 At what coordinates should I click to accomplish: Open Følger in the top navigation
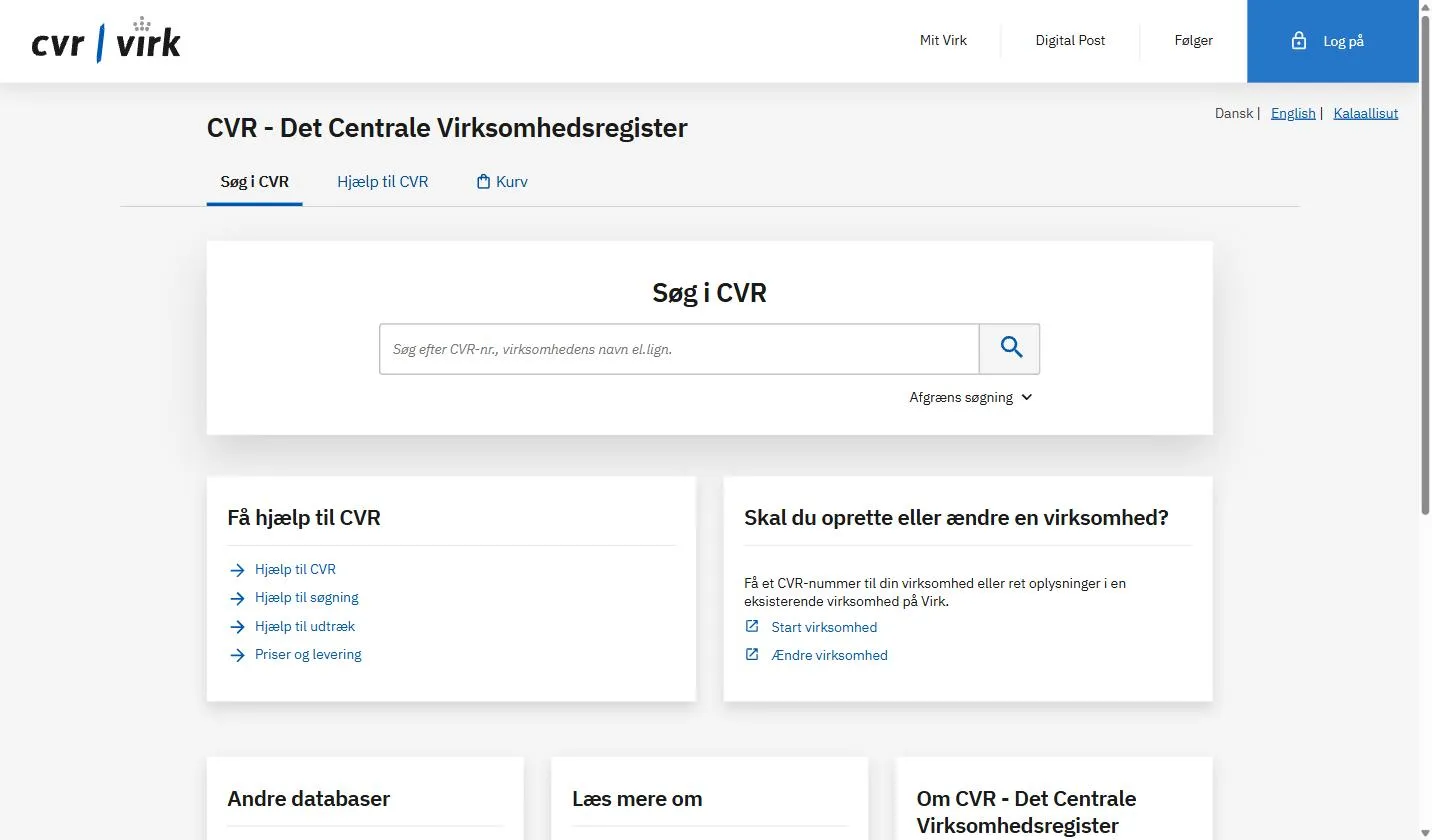(x=1193, y=41)
